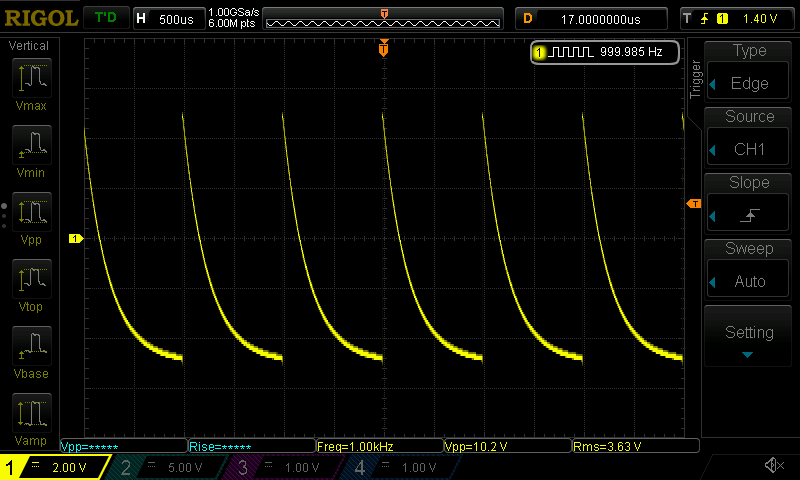Click the RIGOL logo
Image resolution: width=800 pixels, height=480 pixels.
tap(41, 19)
